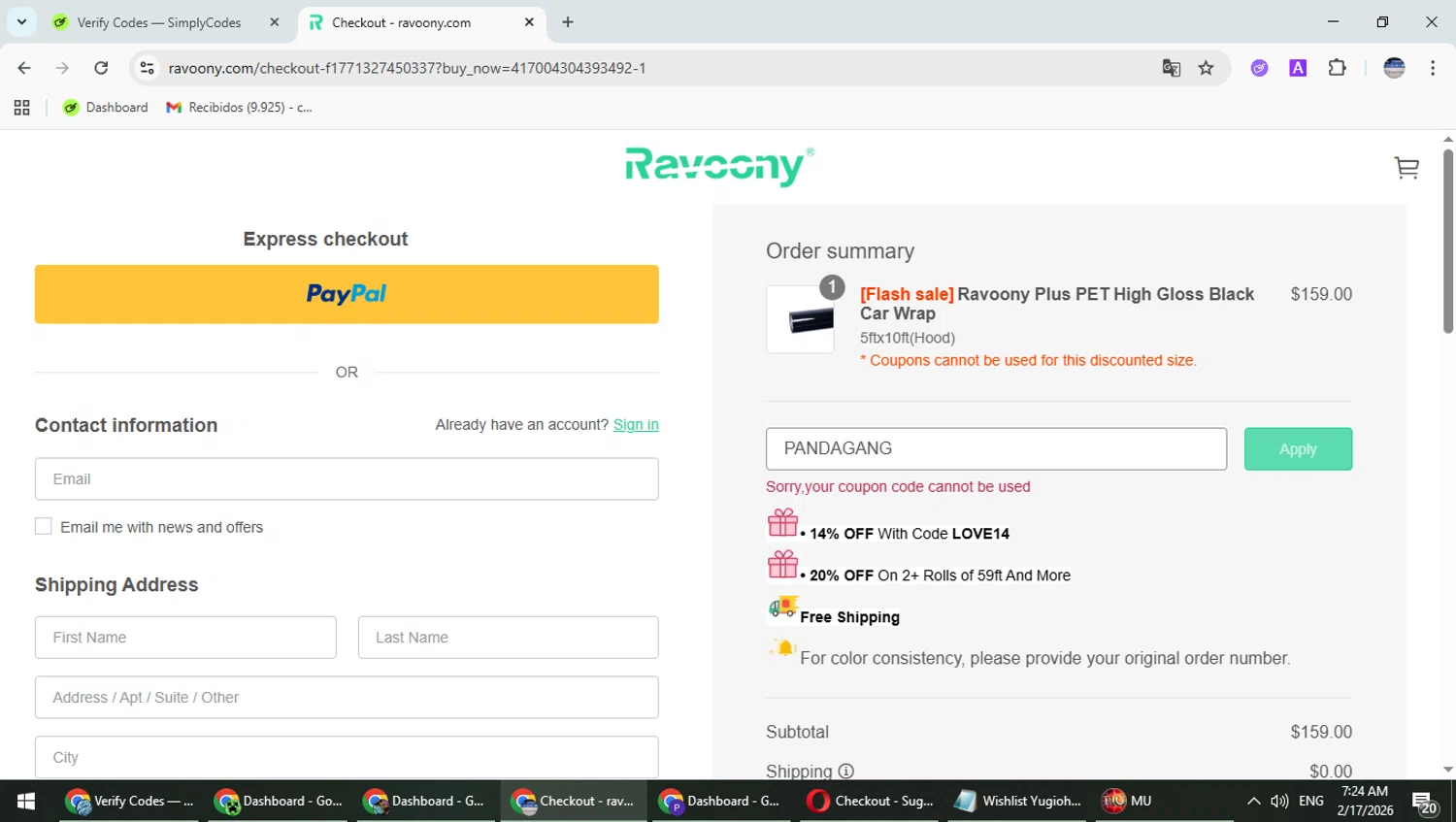Open the Extensions puzzle menu
This screenshot has width=1456, height=822.
tap(1337, 68)
